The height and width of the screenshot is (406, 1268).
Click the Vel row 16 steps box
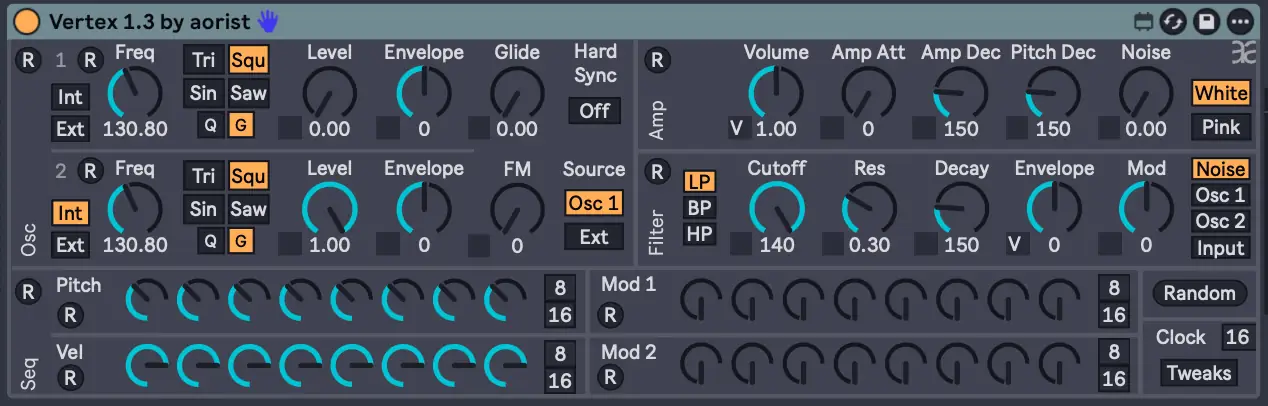coord(560,381)
